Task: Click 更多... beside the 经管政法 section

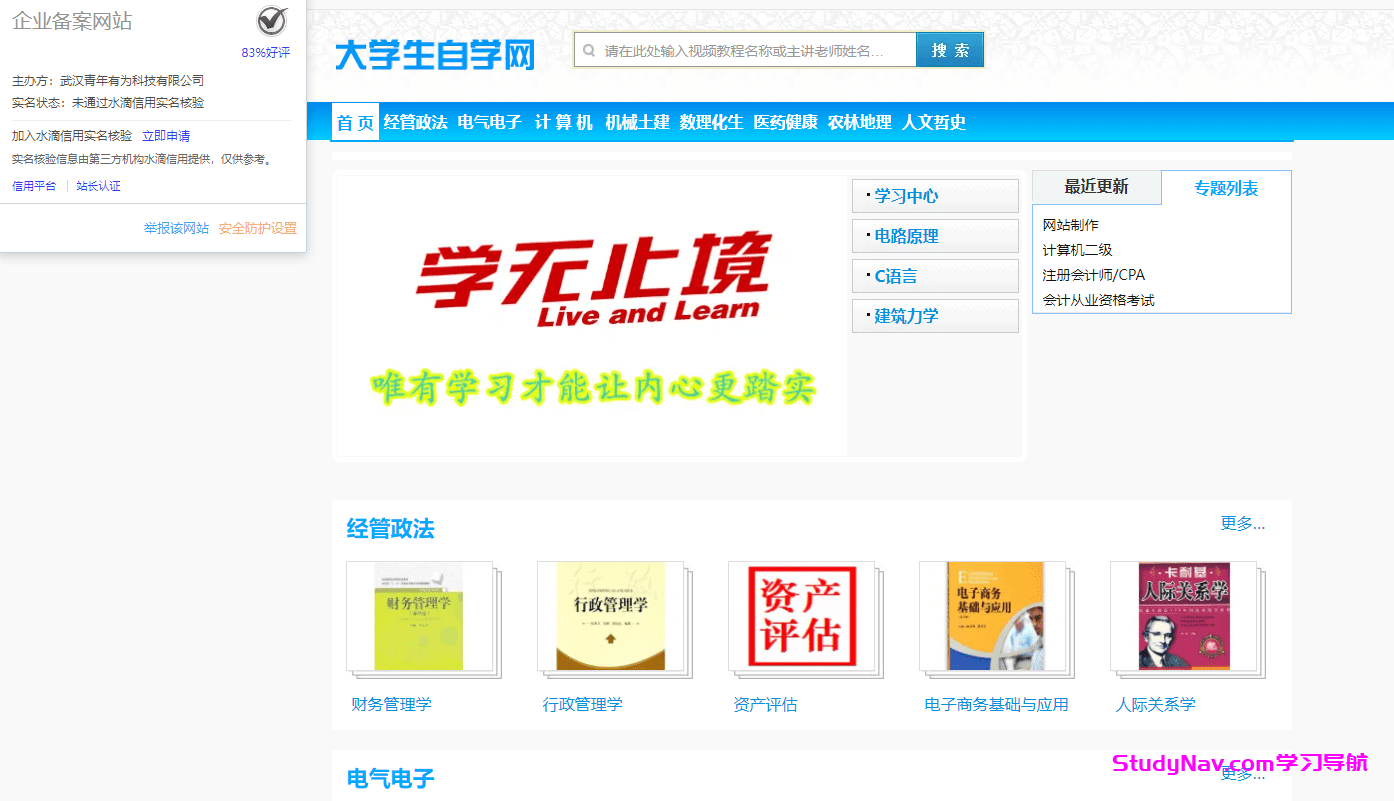Action: click(x=1243, y=523)
